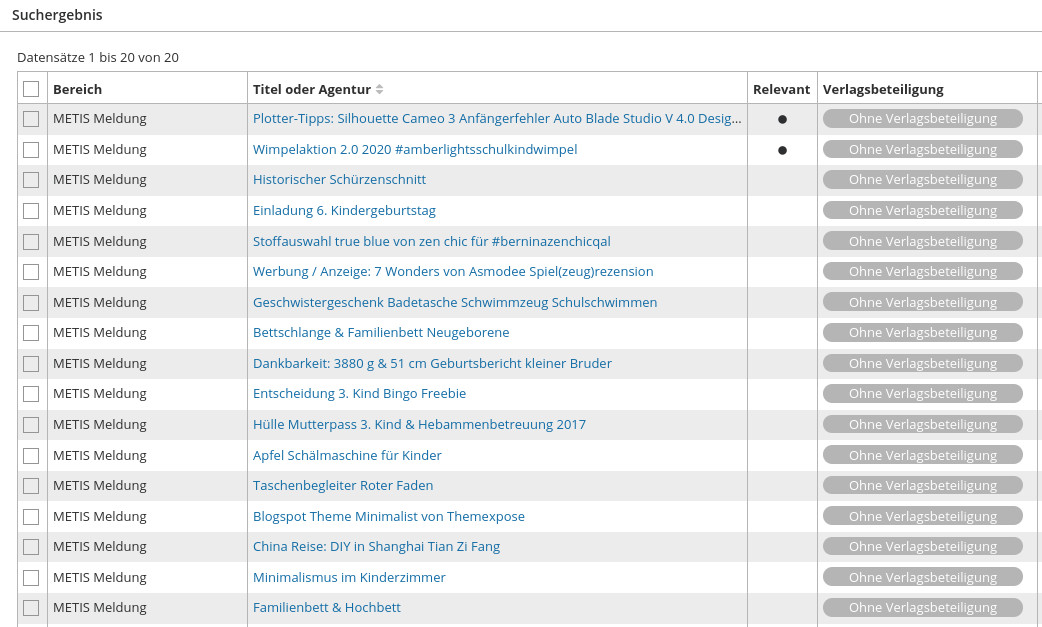The height and width of the screenshot is (627, 1042).
Task: Check the Taschenbegleiter Roter Faden checkbox
Action: [x=31, y=486]
